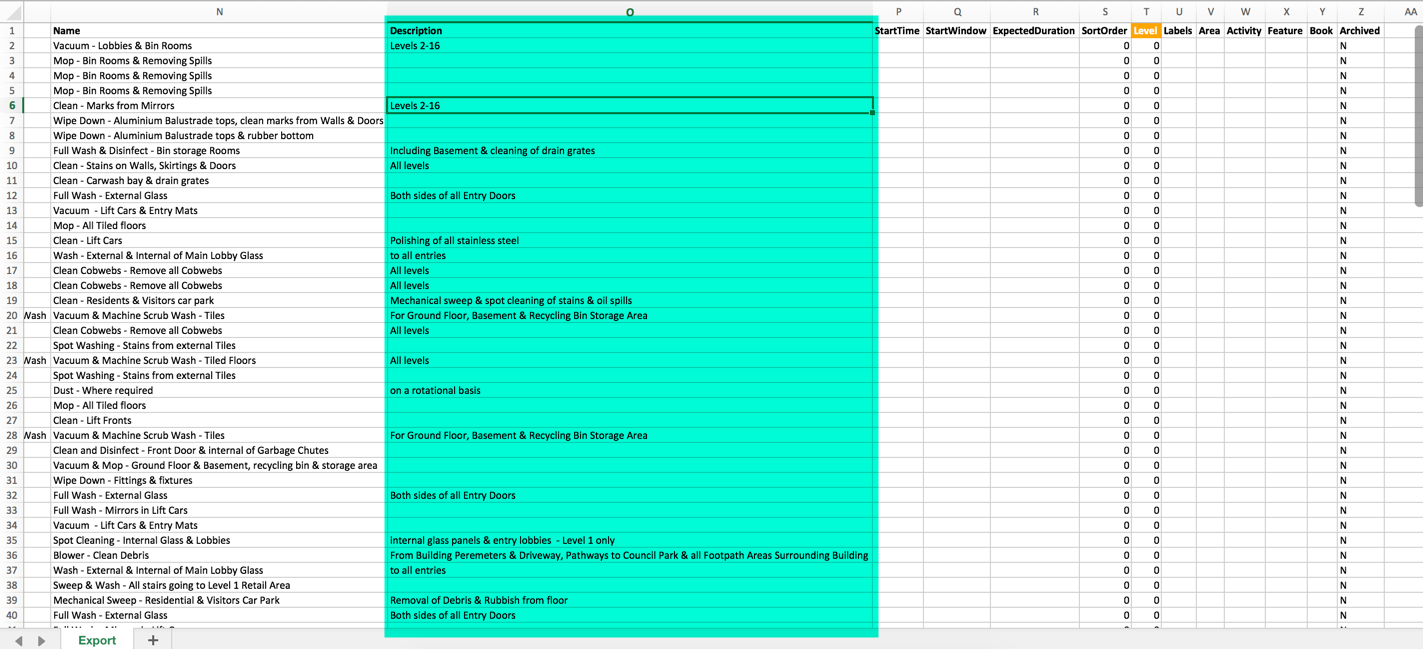Select the column T header letter
The height and width of the screenshot is (649, 1423).
pyautogui.click(x=1145, y=12)
